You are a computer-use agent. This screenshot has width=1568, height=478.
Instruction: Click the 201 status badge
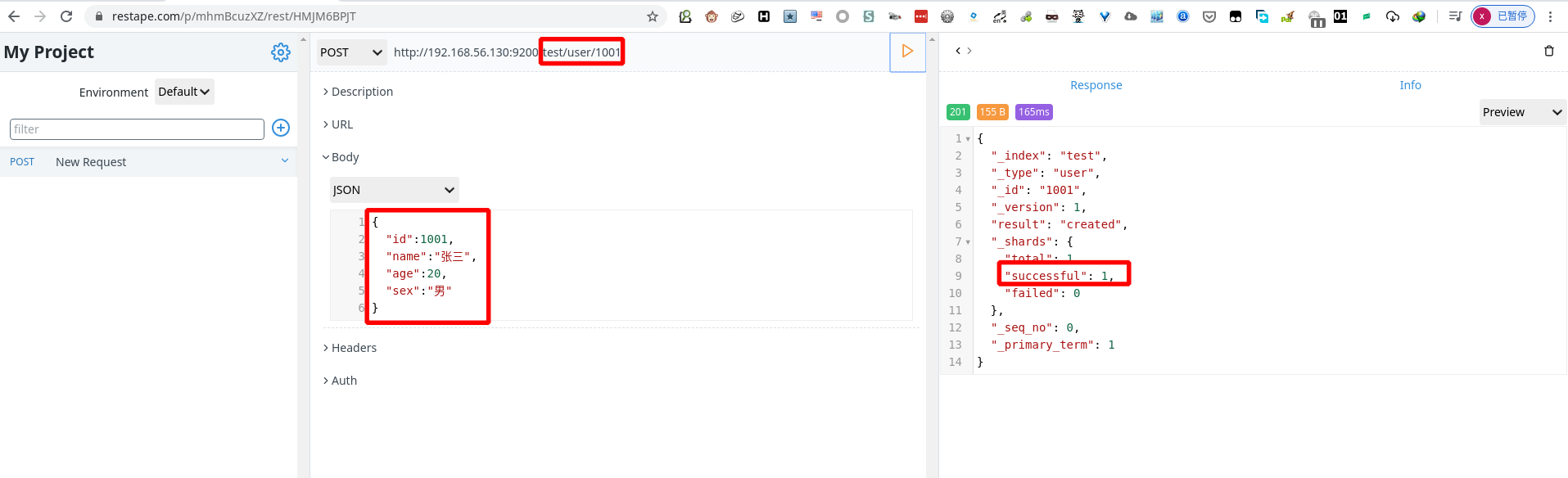point(958,112)
